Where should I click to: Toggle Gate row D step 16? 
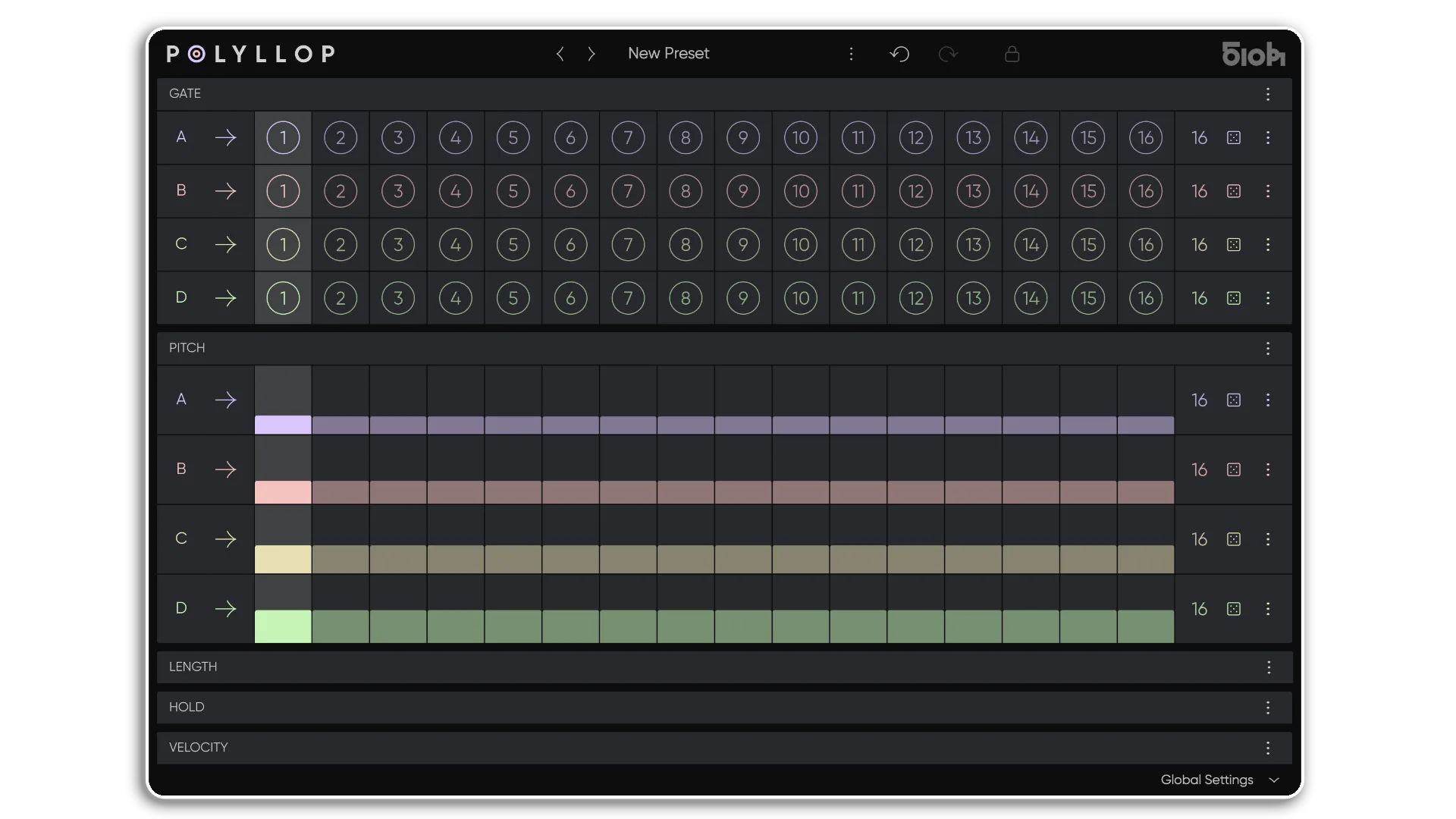pyautogui.click(x=1146, y=298)
